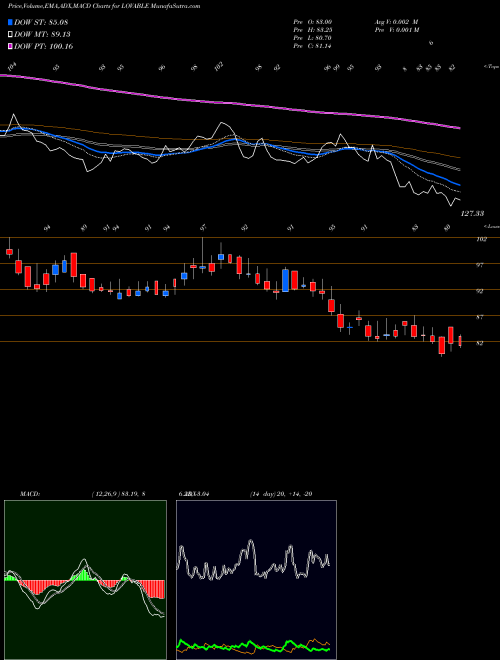500x660 pixels.
Task: Select the 'DOW PT: 100.16' legend label
Action: 44,46
